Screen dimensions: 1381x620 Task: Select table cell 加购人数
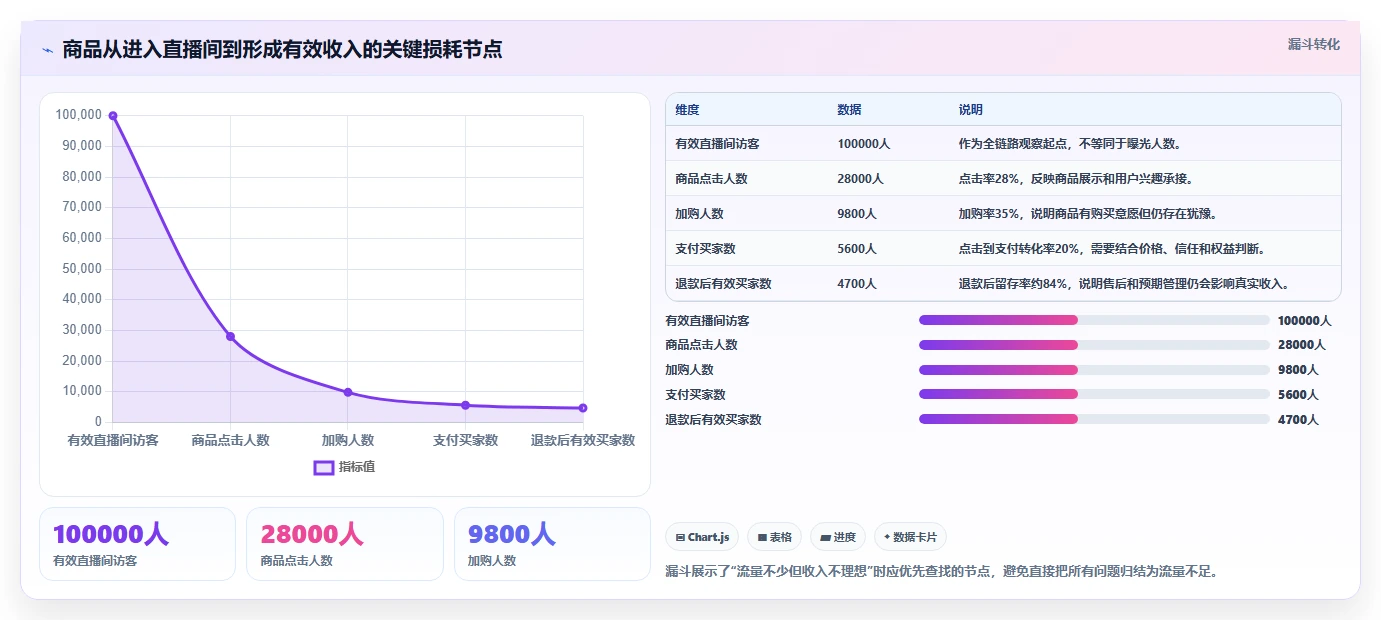pyautogui.click(x=699, y=214)
